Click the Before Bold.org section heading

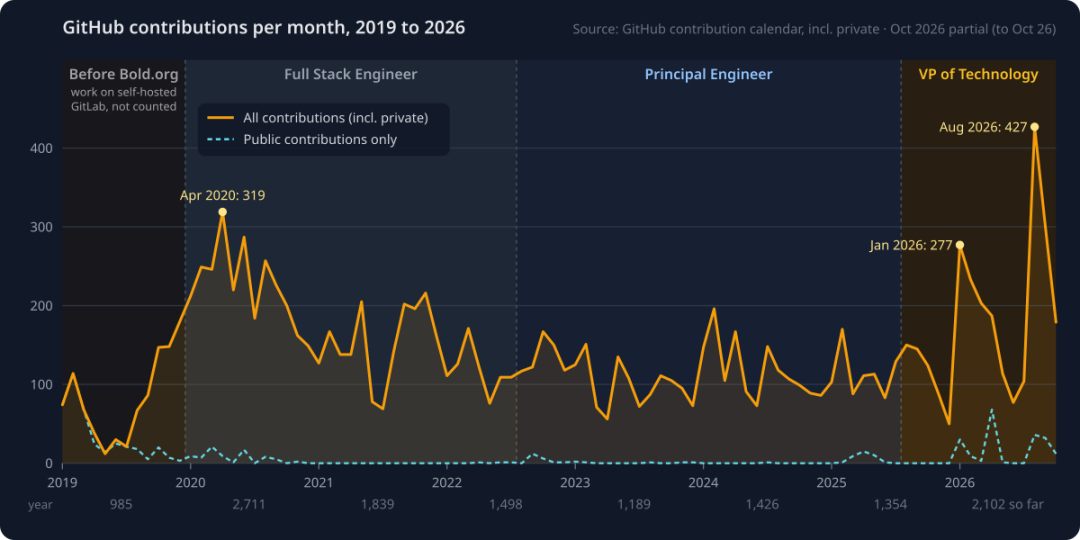[x=124, y=74]
